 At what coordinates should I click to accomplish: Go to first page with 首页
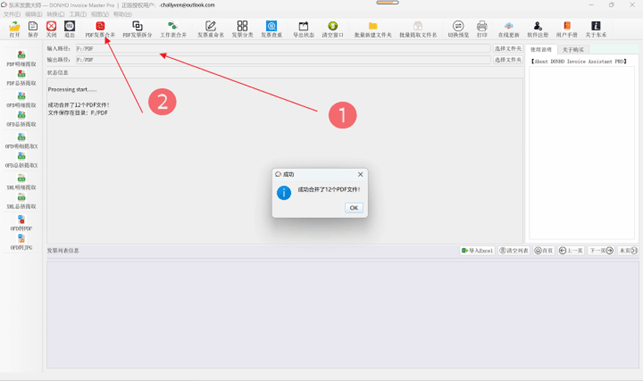(544, 251)
